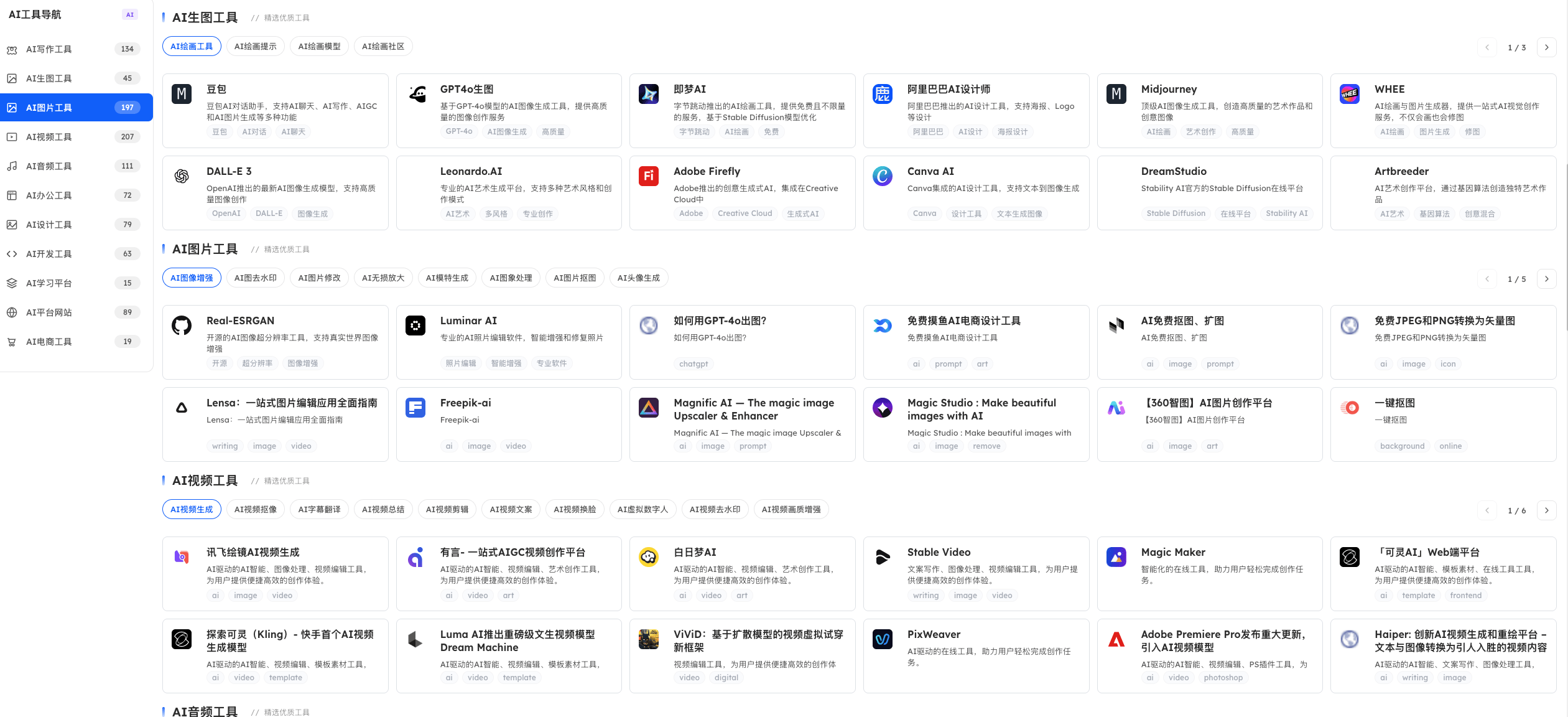Click the AI生图工具 sidebar icon

(x=12, y=78)
